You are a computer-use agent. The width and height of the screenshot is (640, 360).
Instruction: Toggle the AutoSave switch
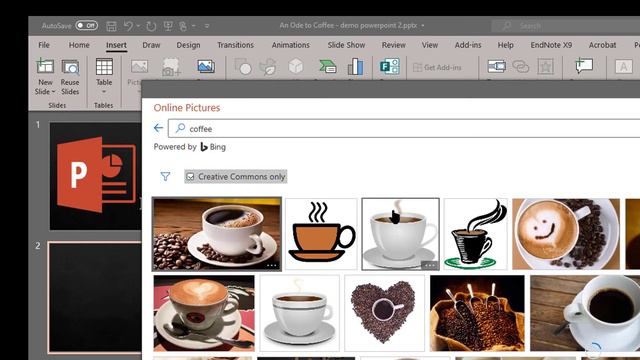point(87,25)
